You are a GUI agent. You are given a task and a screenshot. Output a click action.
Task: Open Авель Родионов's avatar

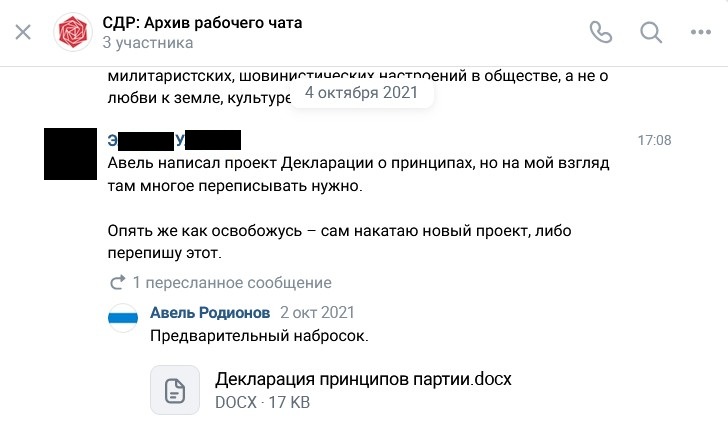[x=124, y=317]
